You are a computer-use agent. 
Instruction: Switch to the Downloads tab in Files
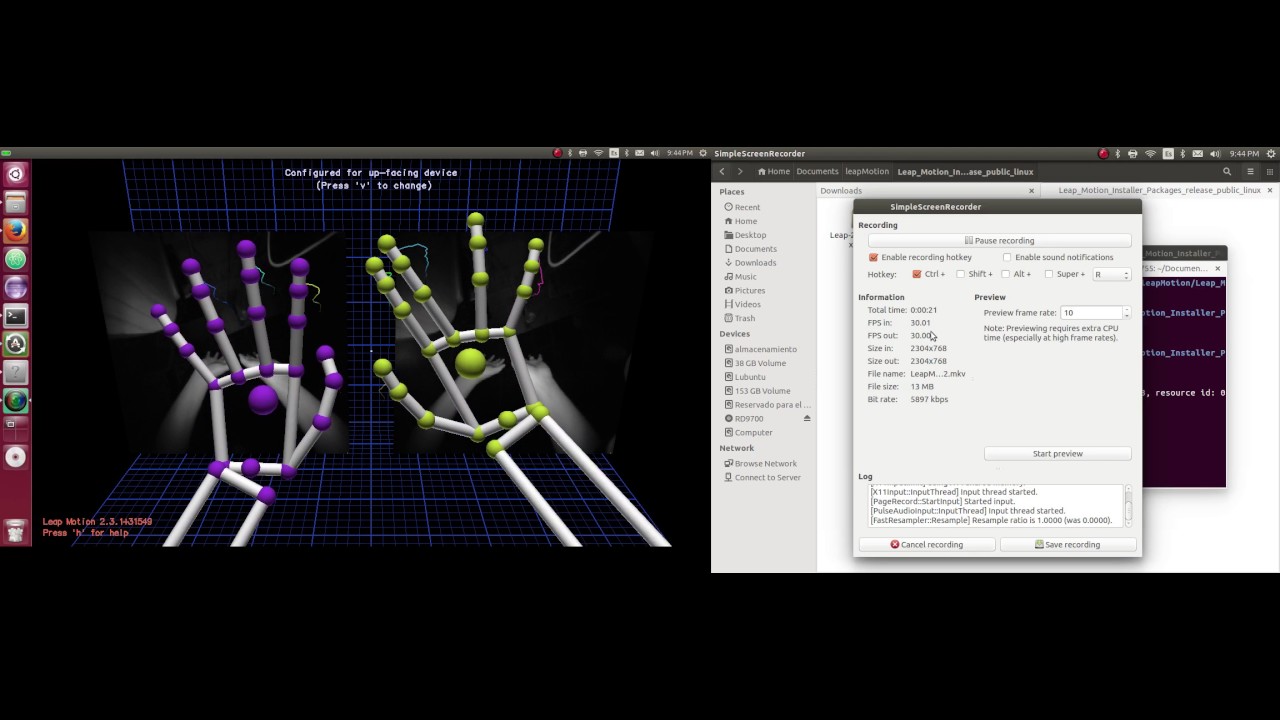pyautogui.click(x=928, y=190)
